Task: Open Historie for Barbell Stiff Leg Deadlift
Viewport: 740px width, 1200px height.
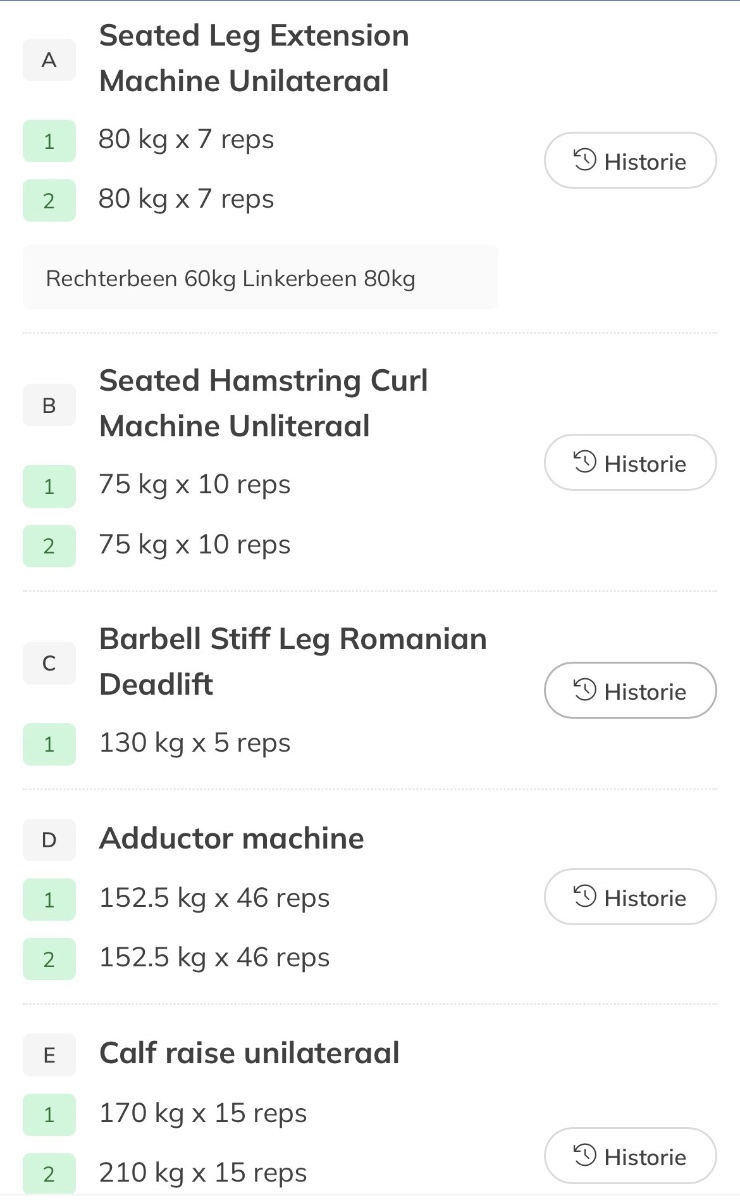Action: 630,691
